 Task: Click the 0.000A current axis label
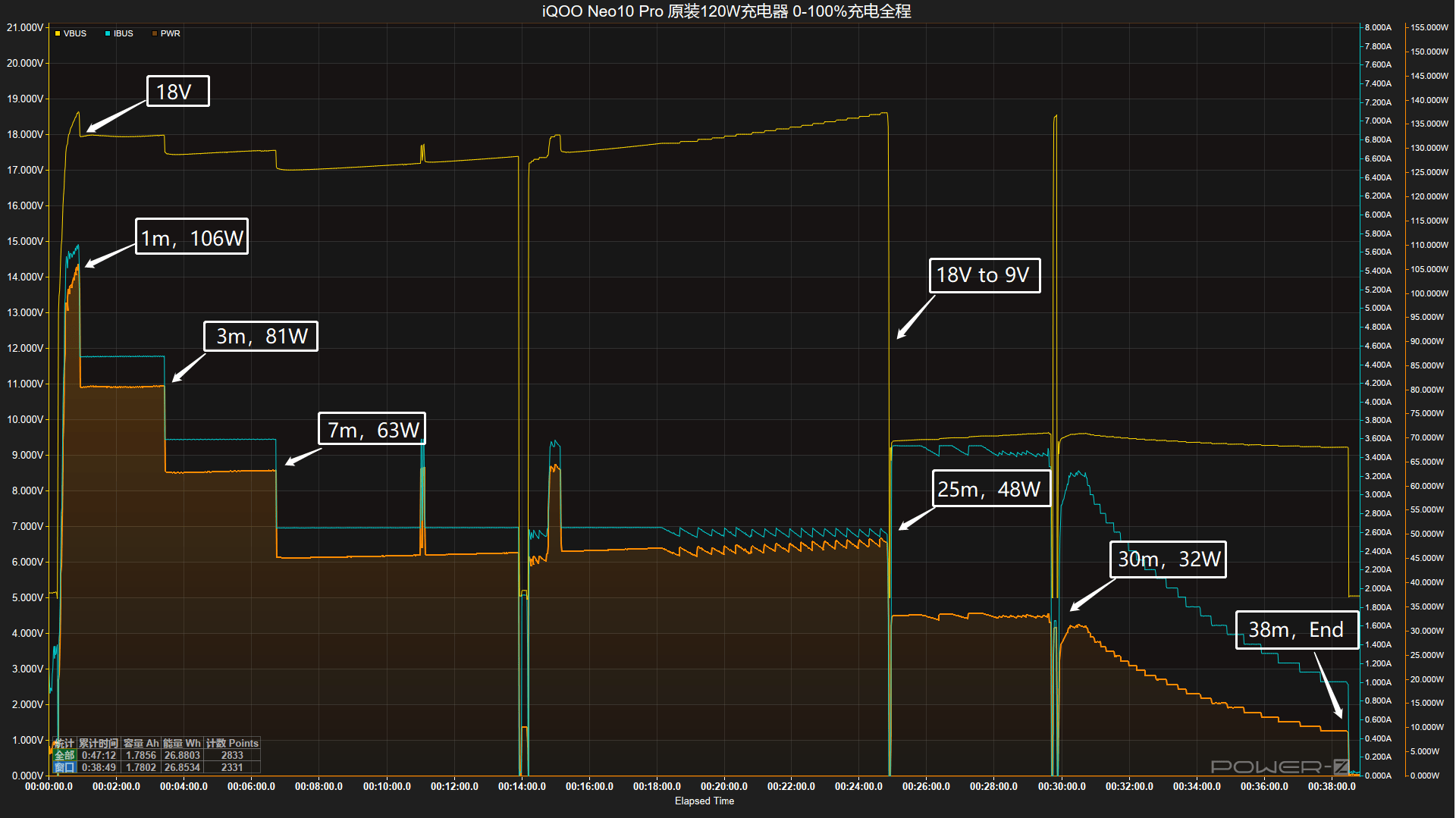pyautogui.click(x=1378, y=776)
